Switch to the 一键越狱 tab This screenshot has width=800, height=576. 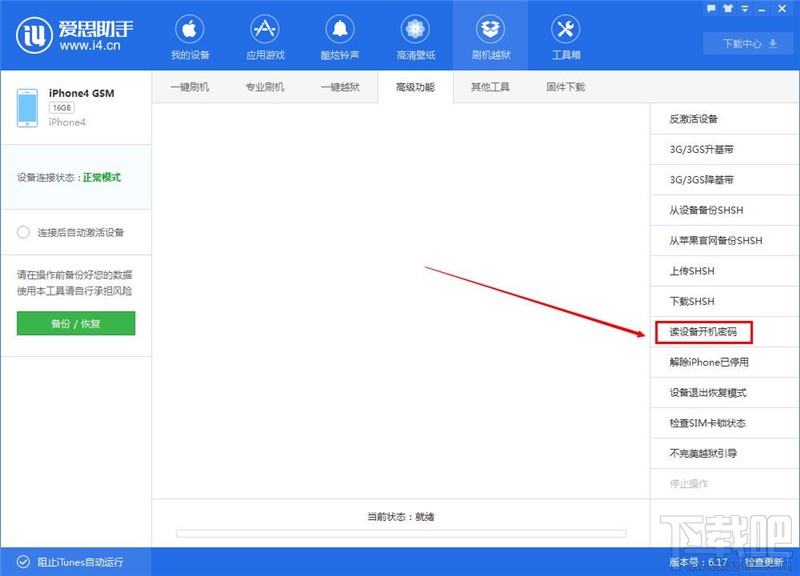pos(340,87)
